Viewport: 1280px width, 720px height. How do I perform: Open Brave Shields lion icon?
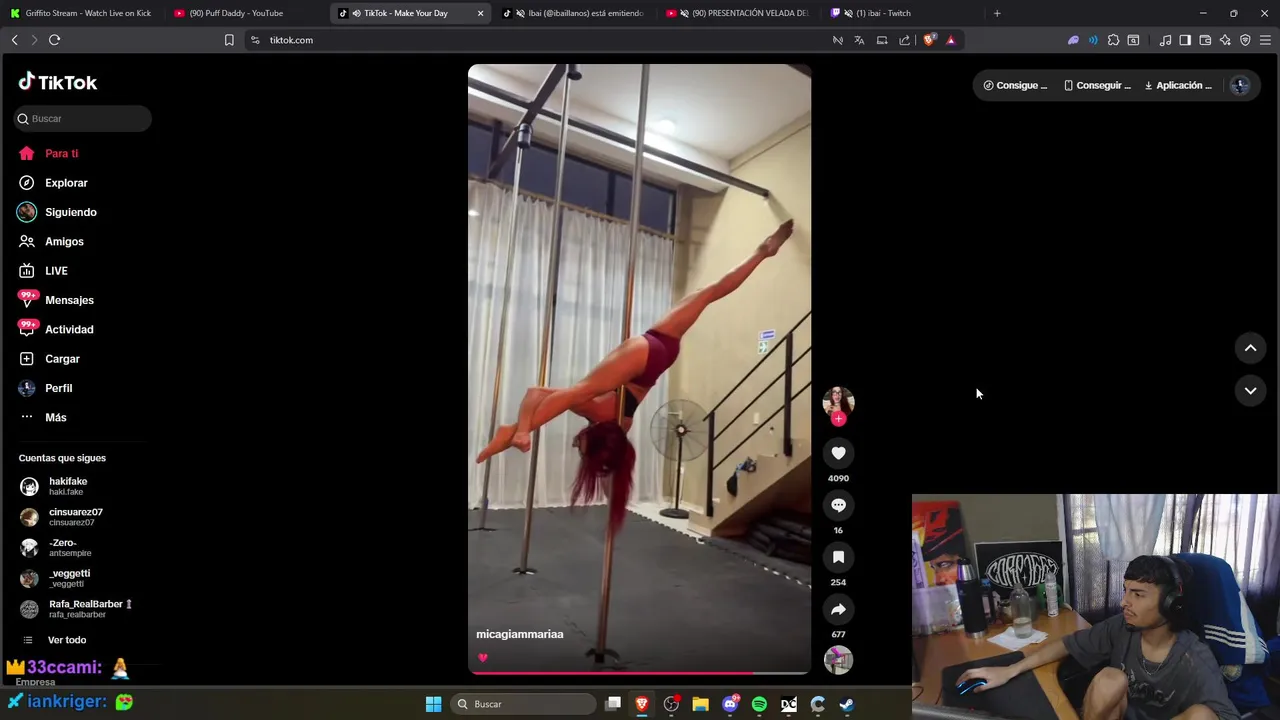pyautogui.click(x=929, y=40)
